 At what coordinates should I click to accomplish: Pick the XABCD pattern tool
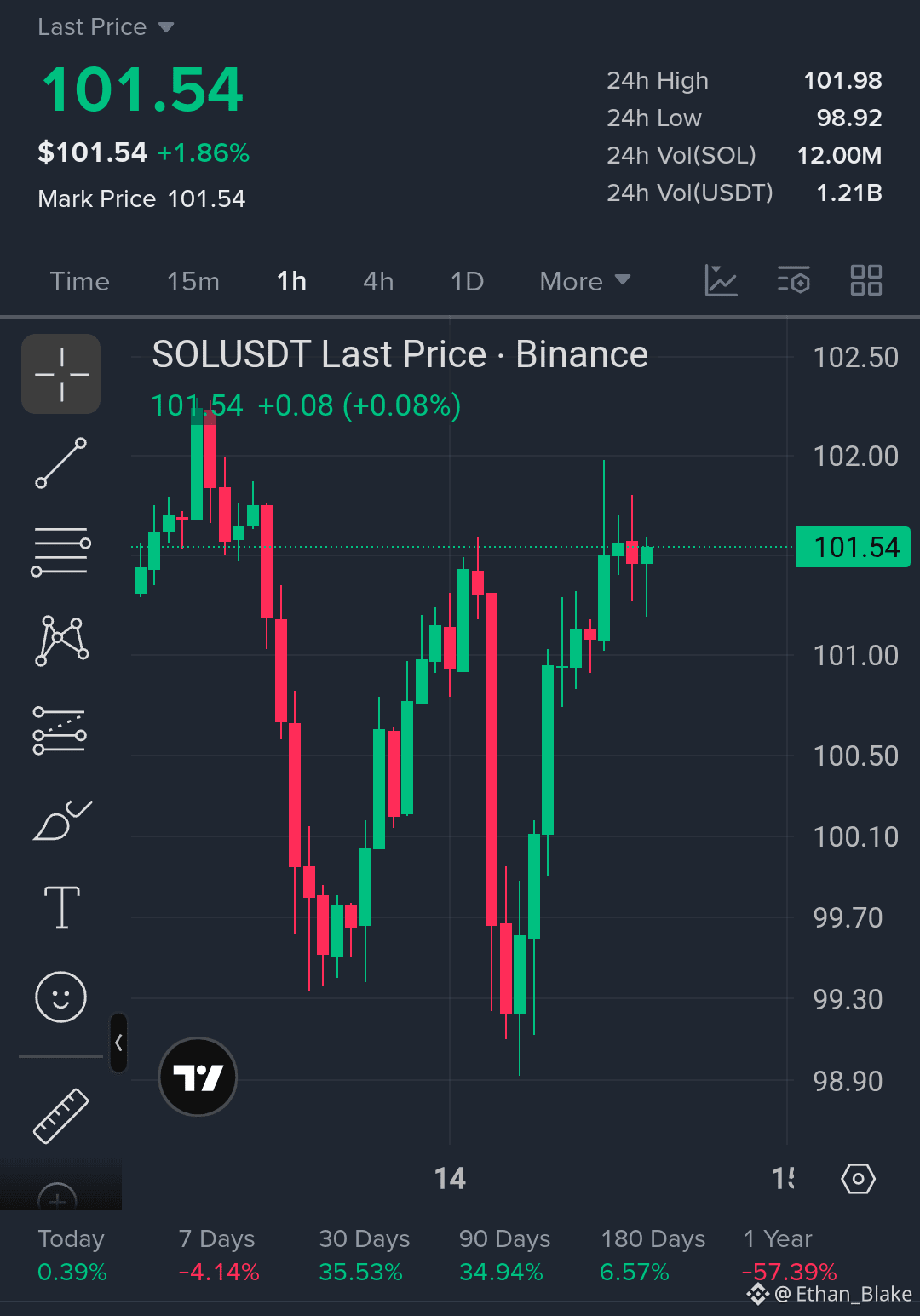point(61,641)
